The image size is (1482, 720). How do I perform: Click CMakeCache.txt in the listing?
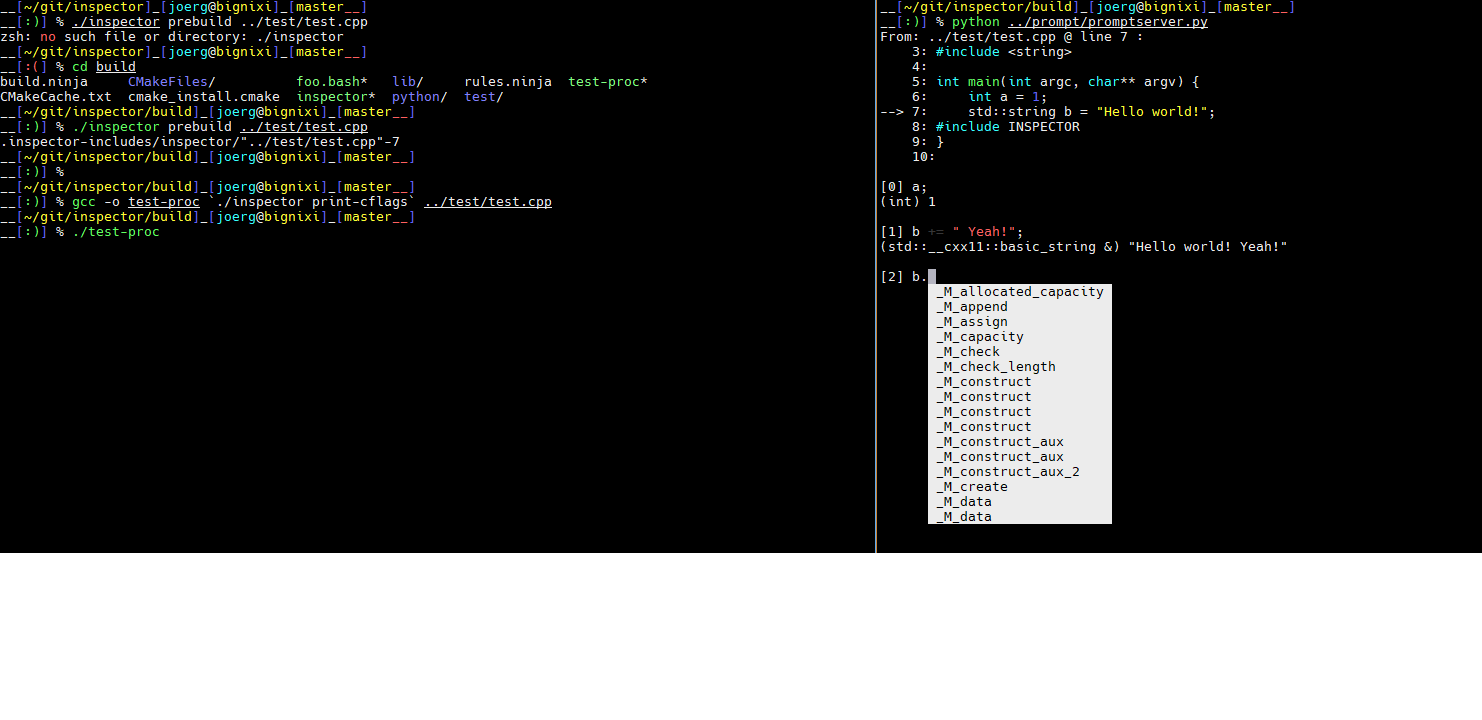tap(56, 97)
